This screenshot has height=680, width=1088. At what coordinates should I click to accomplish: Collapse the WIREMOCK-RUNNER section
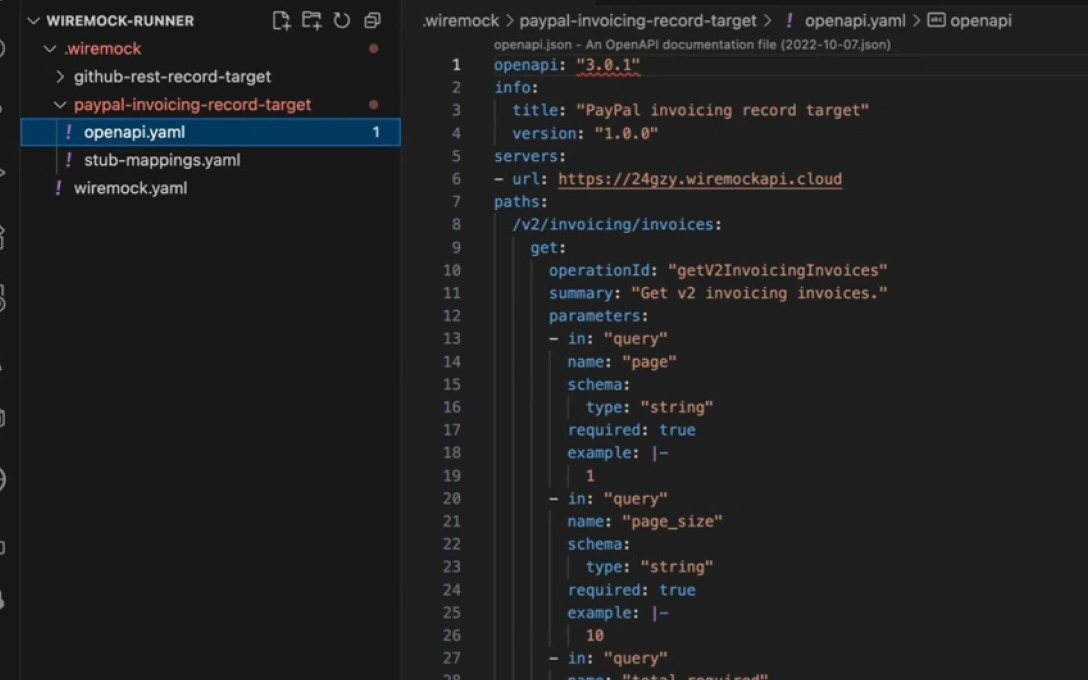tap(33, 21)
